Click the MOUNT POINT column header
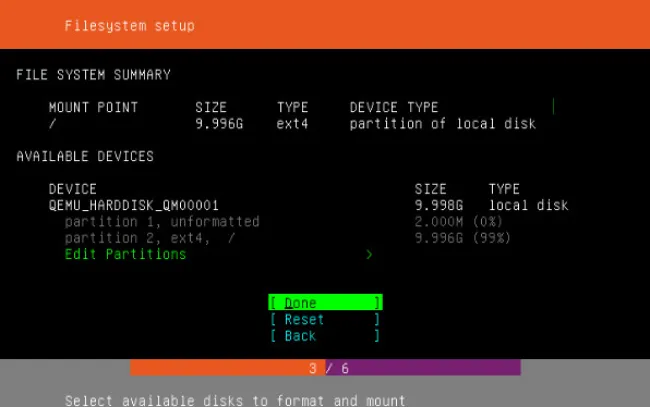 click(x=93, y=107)
